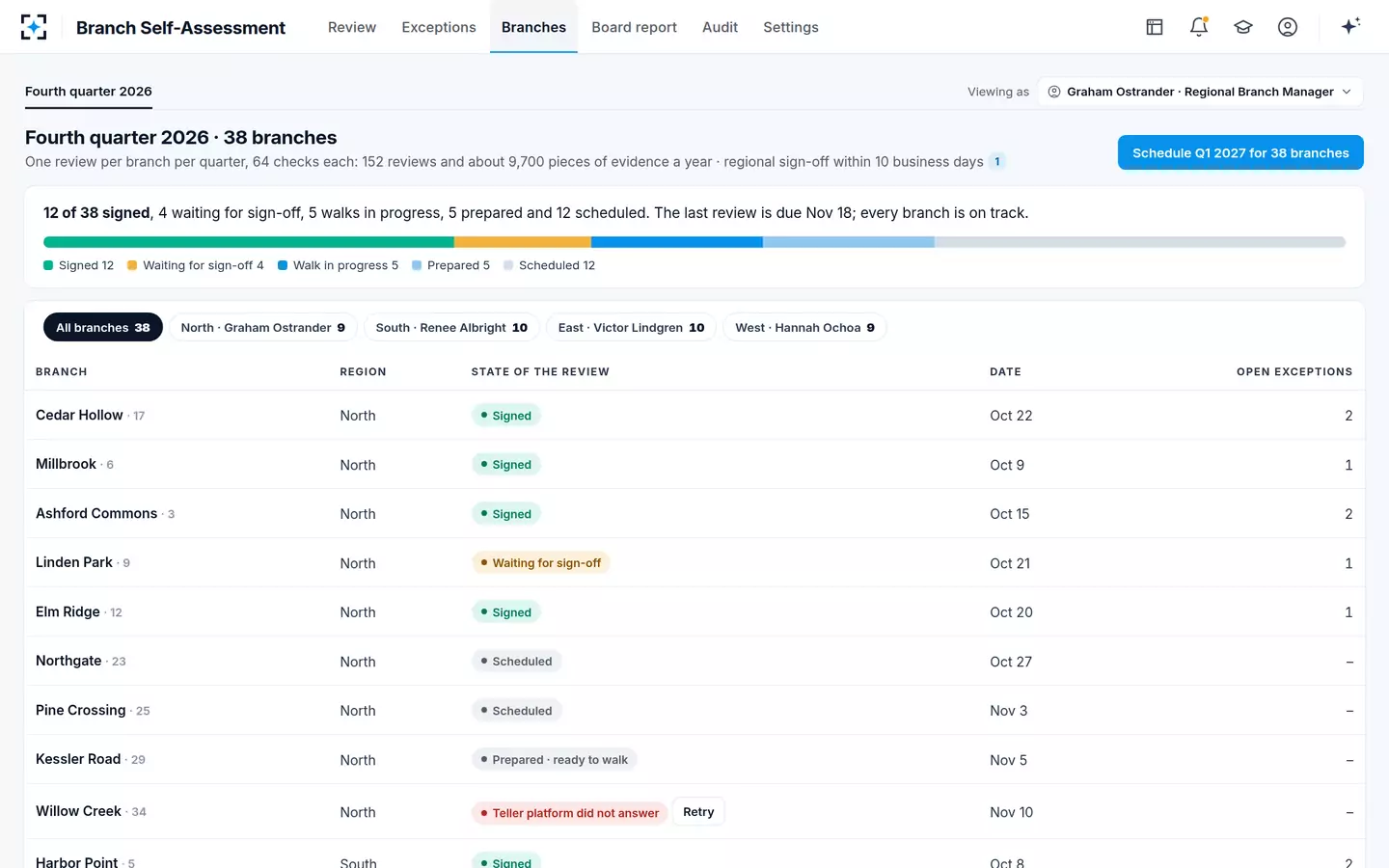This screenshot has height=868, width=1389.
Task: Open the Settings tab
Action: pos(791,27)
